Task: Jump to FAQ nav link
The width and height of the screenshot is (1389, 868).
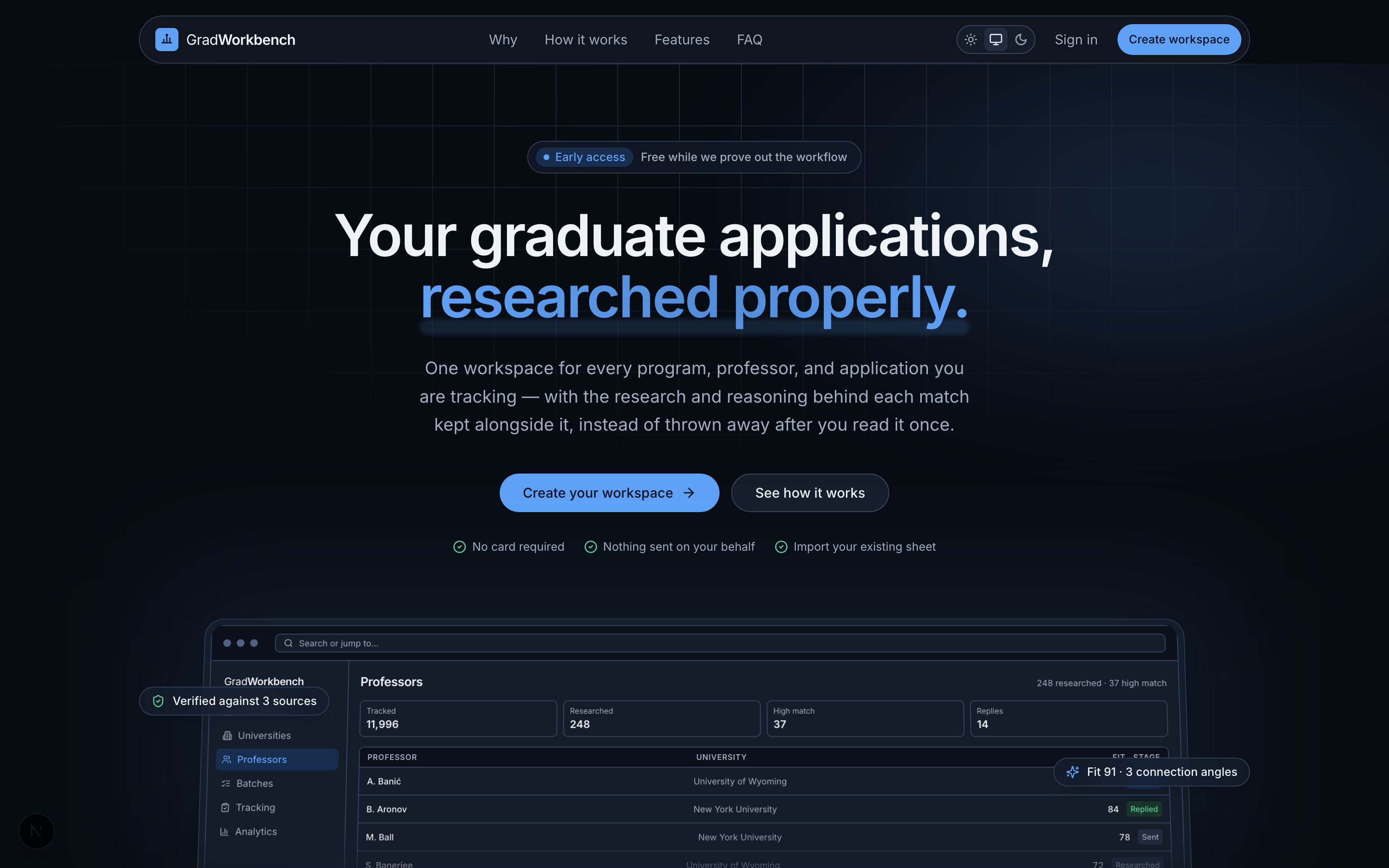Action: pyautogui.click(x=749, y=40)
